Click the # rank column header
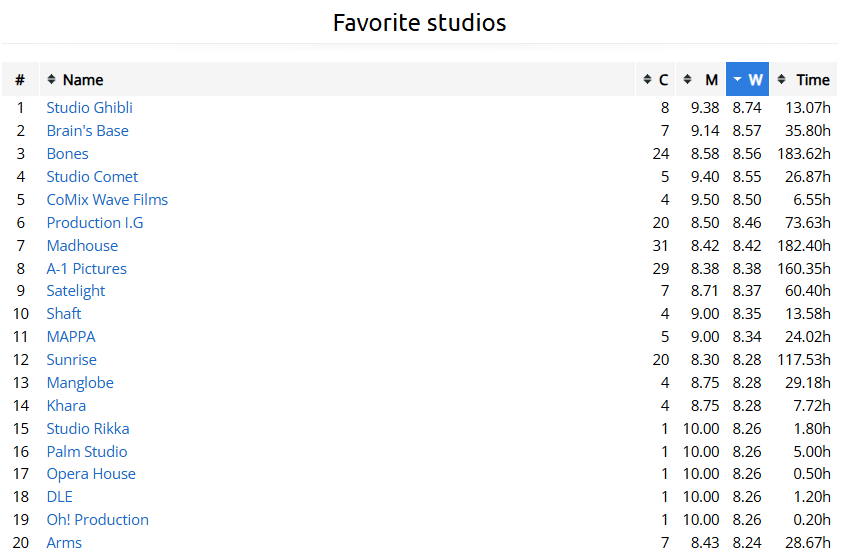Screen dimensions: 850x550 tap(20, 80)
